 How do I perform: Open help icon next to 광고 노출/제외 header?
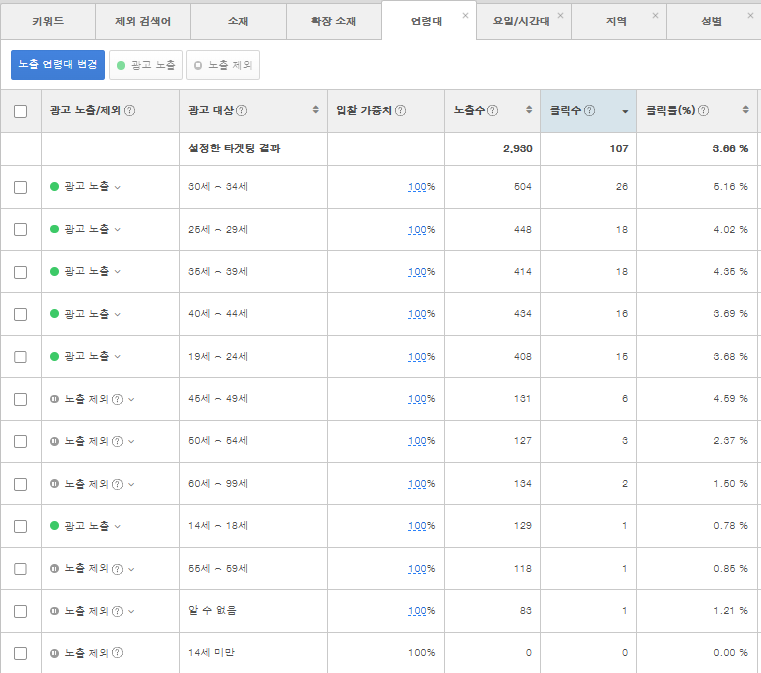point(129,111)
